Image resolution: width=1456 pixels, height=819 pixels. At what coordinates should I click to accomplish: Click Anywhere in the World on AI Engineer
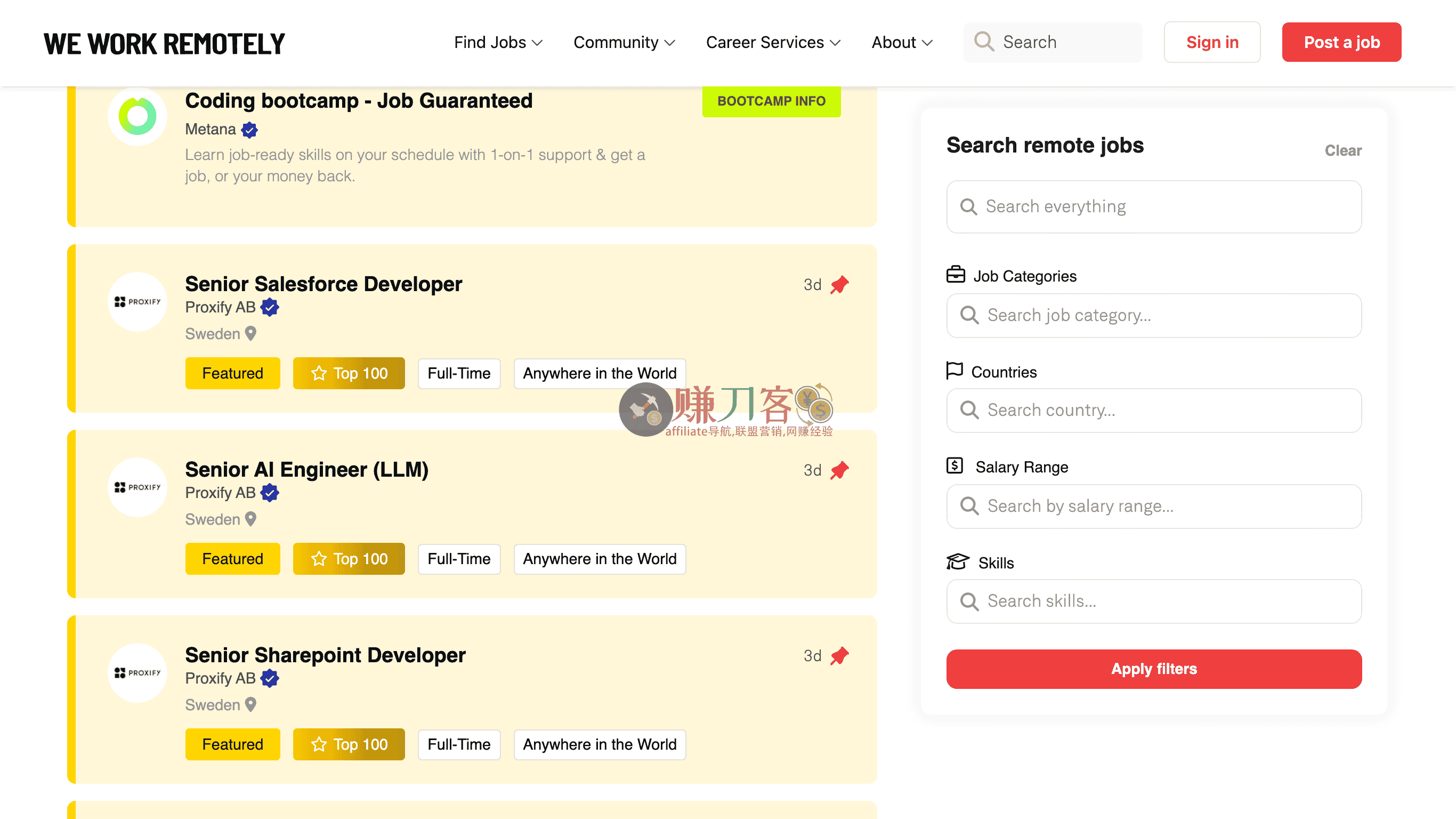pyautogui.click(x=599, y=559)
